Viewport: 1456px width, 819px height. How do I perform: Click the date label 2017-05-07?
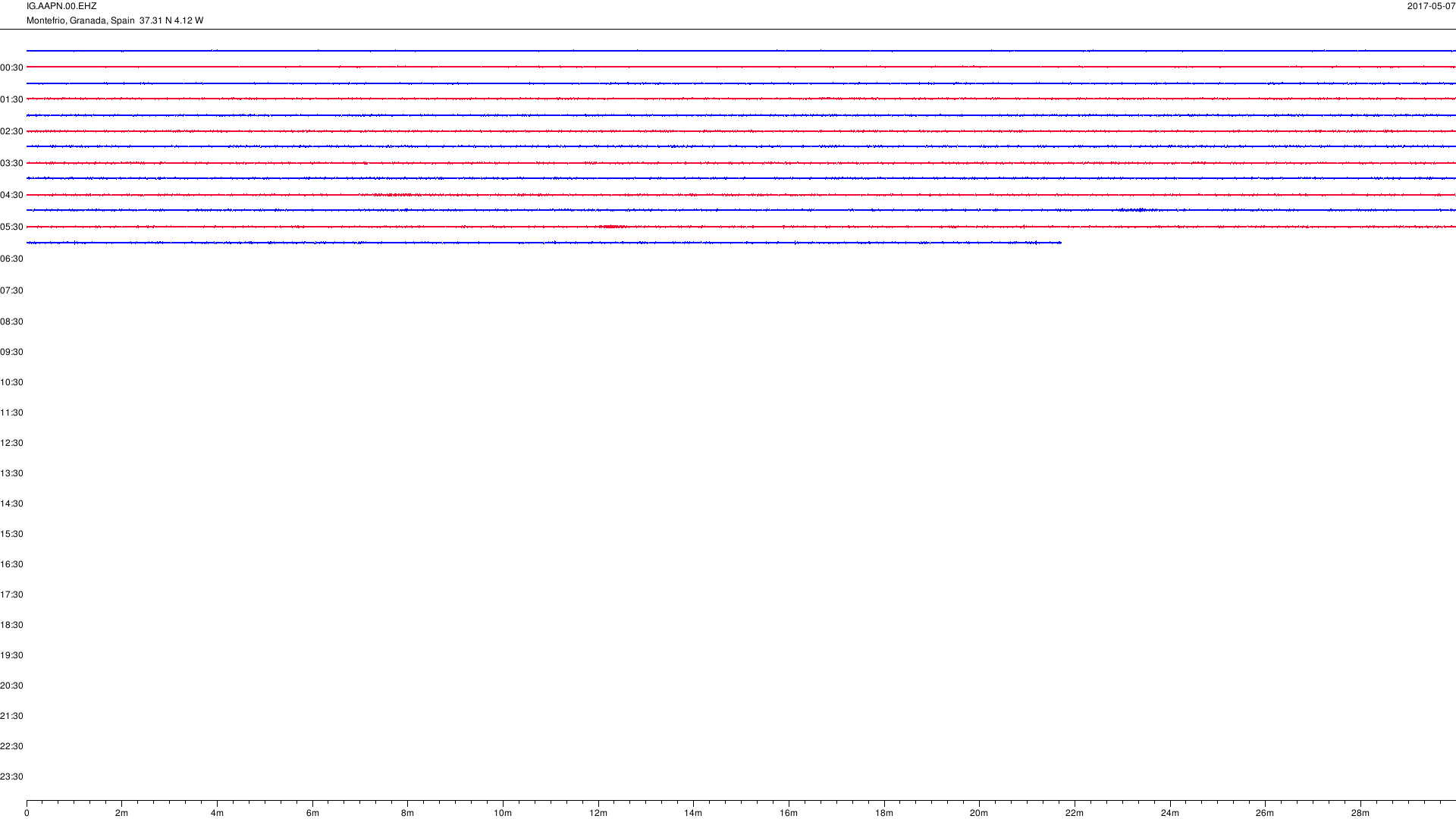tap(1431, 6)
